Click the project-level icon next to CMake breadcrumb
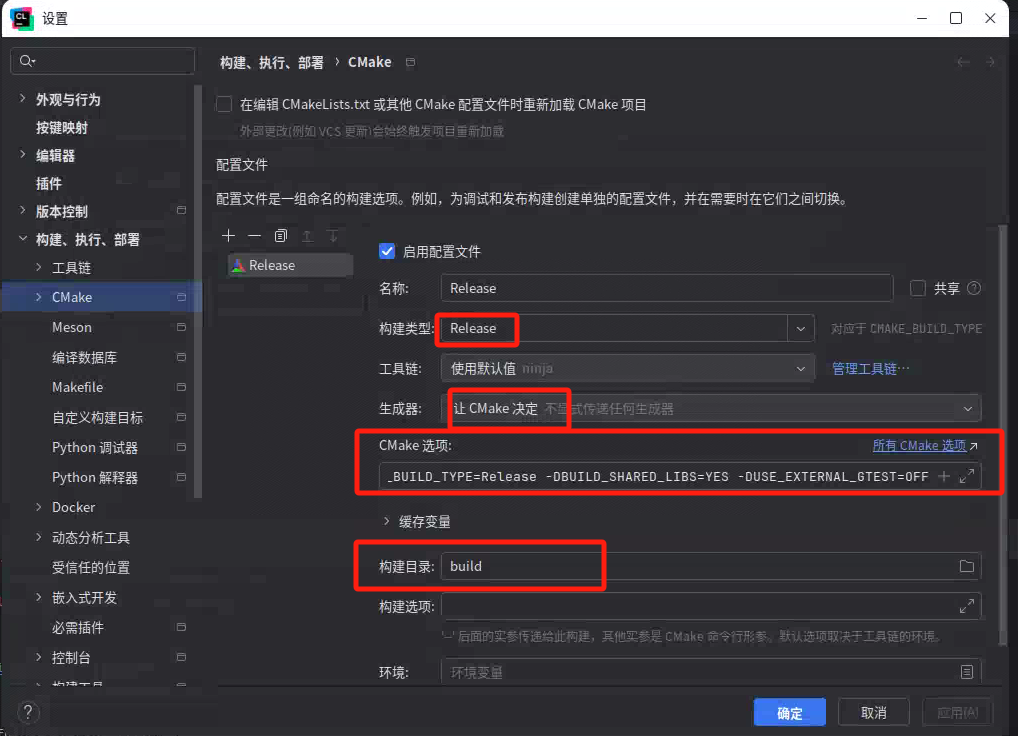 click(410, 62)
